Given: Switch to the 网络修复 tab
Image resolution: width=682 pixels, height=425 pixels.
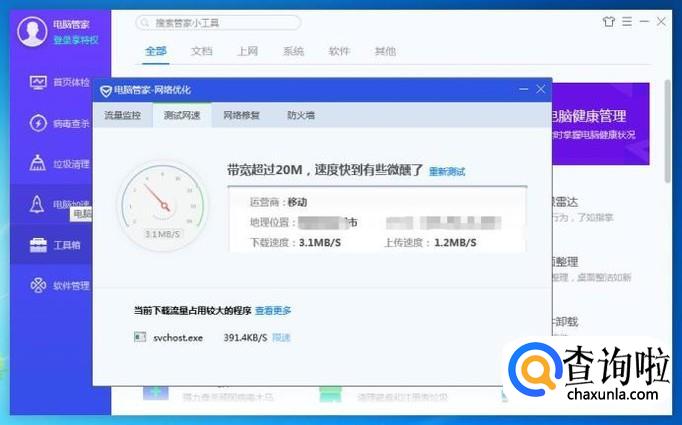Looking at the screenshot, I should (x=241, y=115).
